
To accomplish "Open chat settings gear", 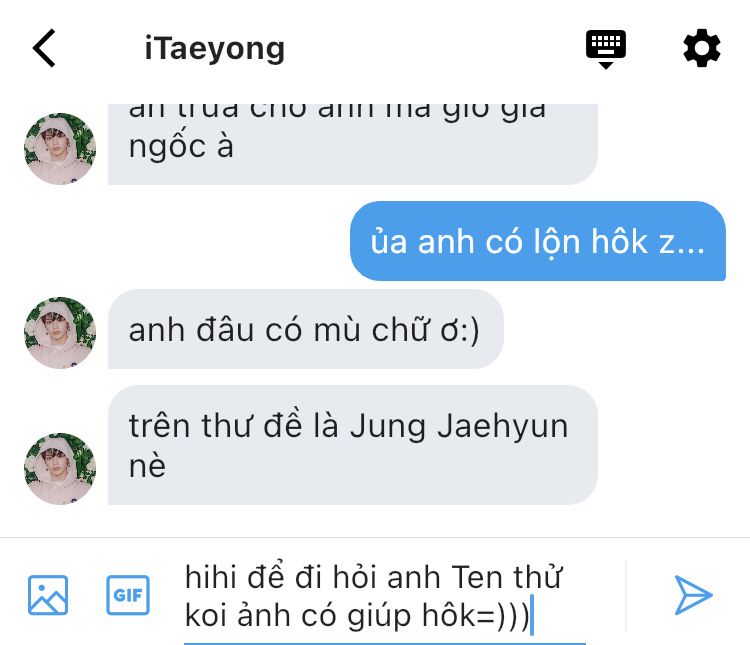I will pos(701,48).
